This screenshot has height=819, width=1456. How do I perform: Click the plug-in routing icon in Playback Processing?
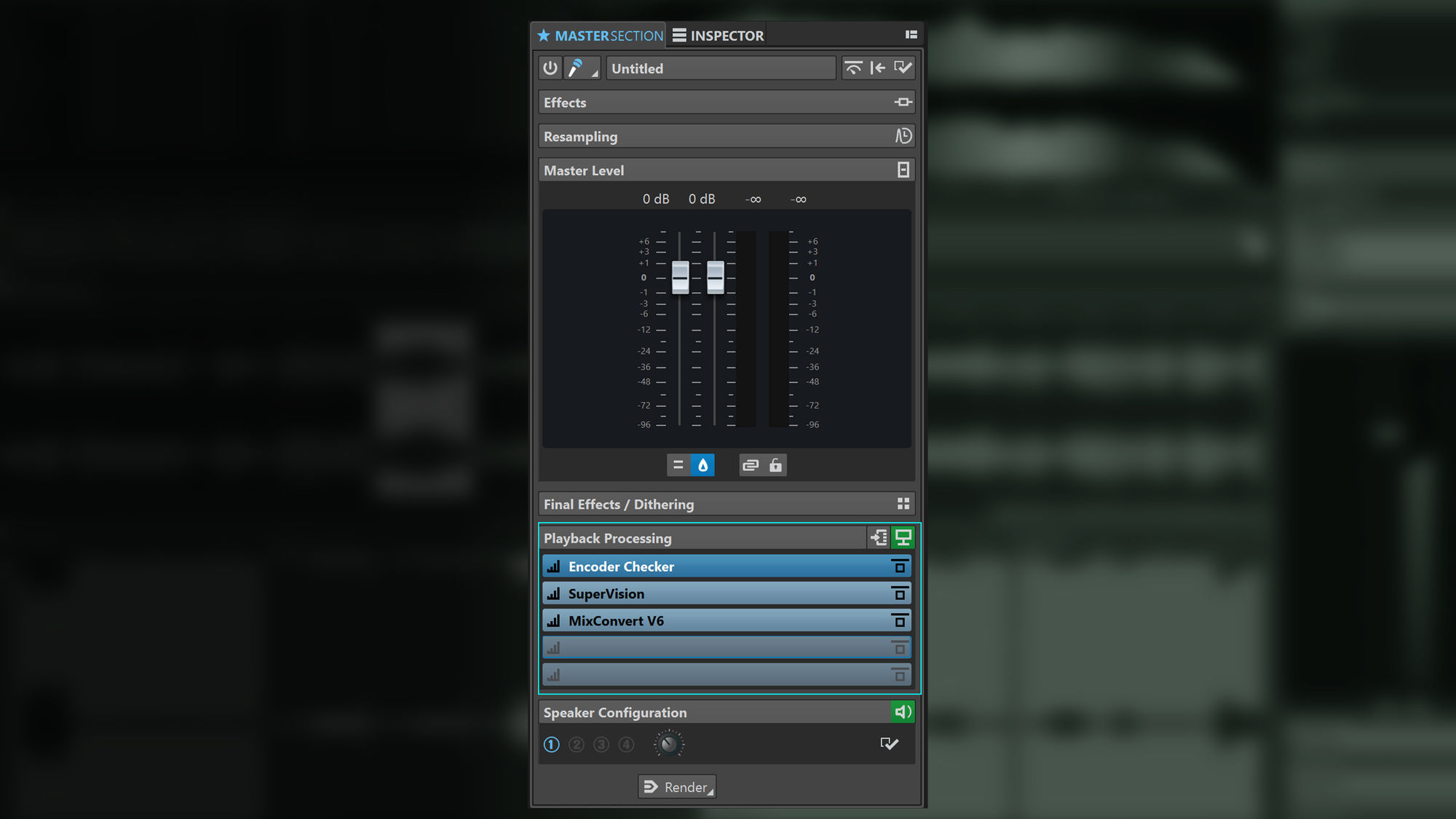coord(878,538)
